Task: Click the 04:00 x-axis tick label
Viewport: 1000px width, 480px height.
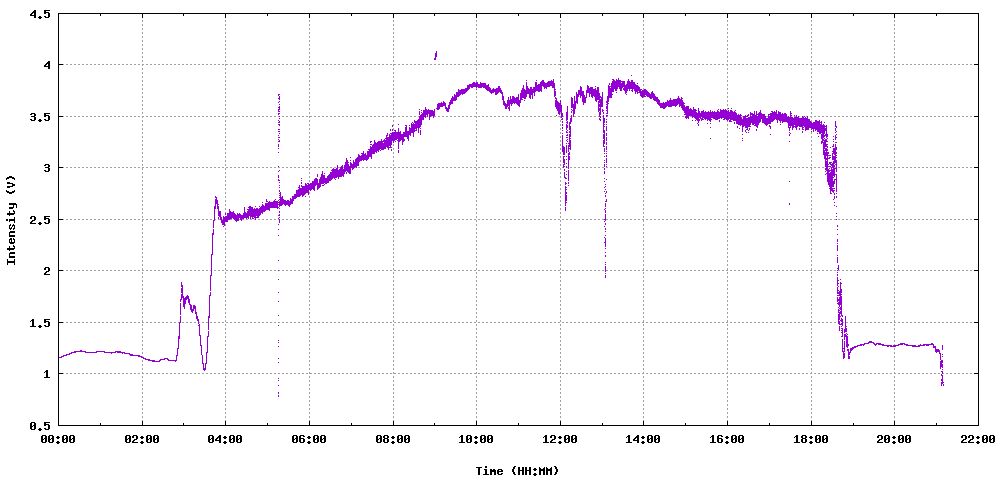Action: point(226,439)
